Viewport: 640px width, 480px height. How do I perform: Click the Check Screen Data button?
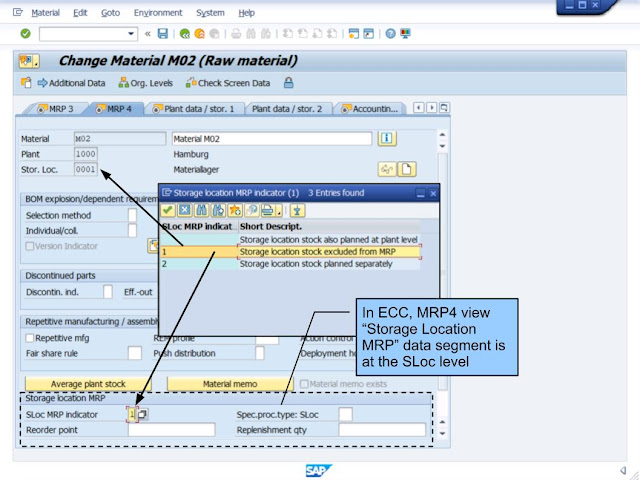tap(228, 83)
